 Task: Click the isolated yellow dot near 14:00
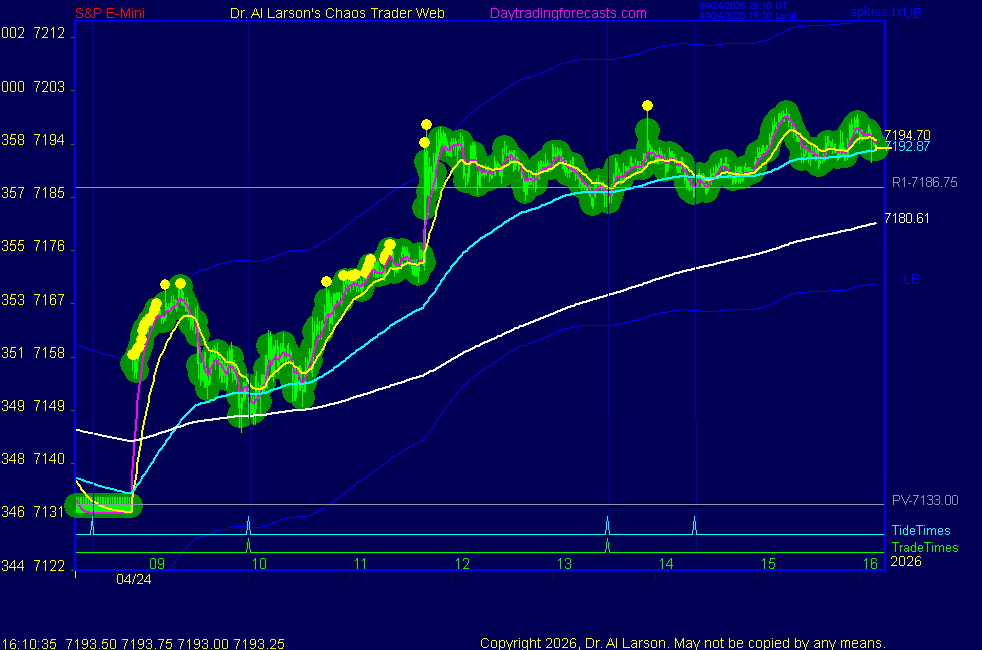pos(648,105)
